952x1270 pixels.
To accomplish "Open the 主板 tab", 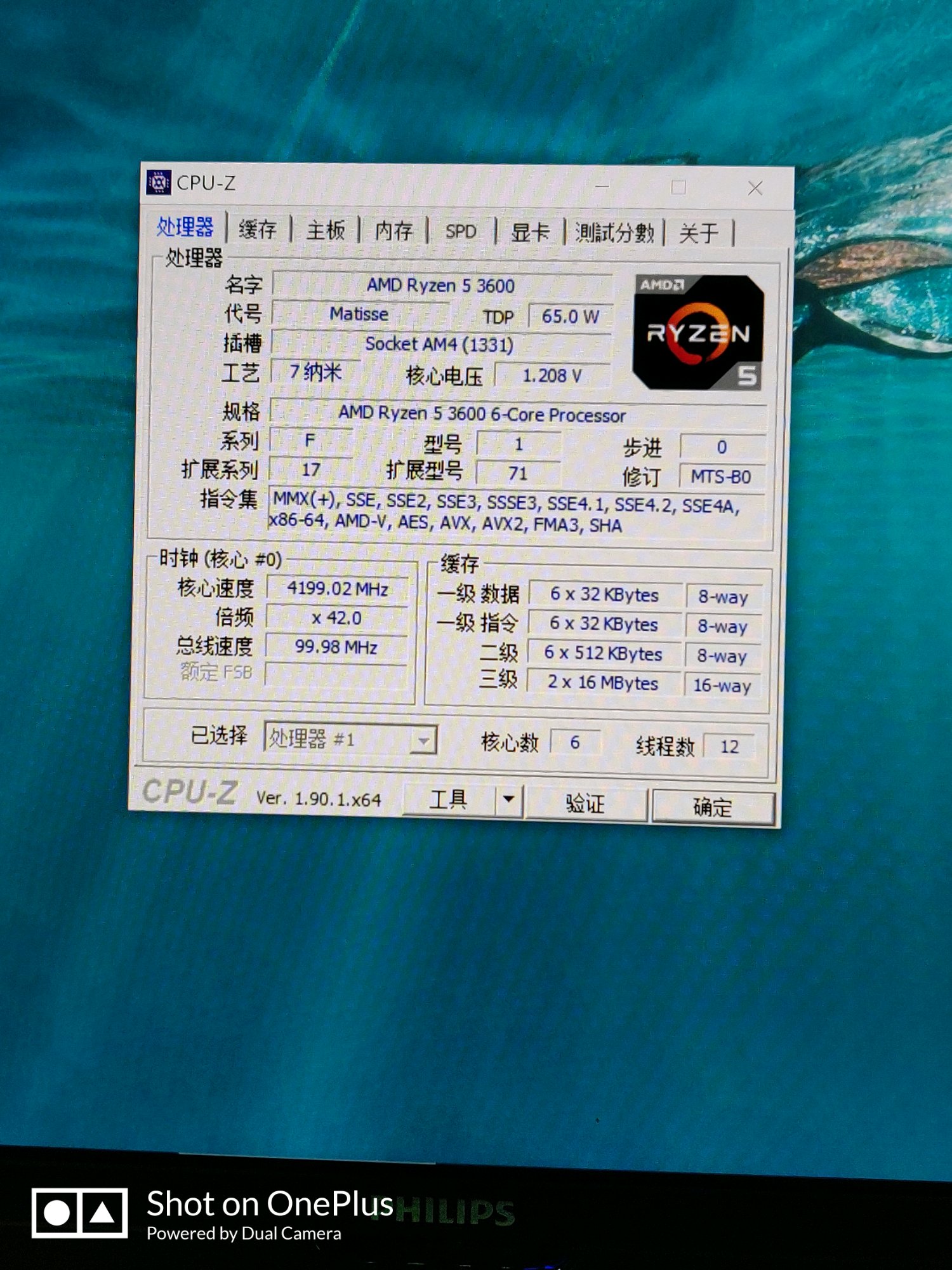I will (326, 230).
